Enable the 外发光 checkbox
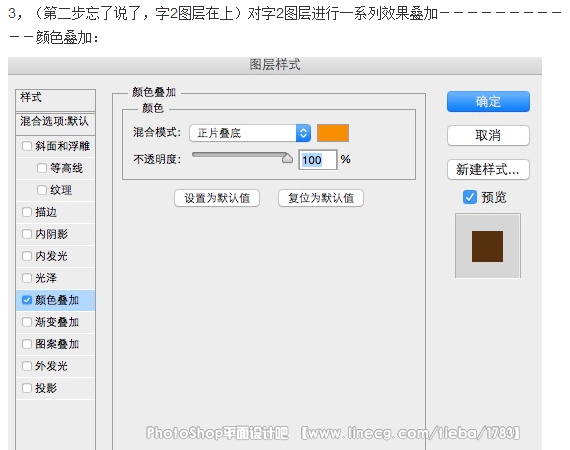Image resolution: width=570 pixels, height=450 pixels. pyautogui.click(x=27, y=366)
